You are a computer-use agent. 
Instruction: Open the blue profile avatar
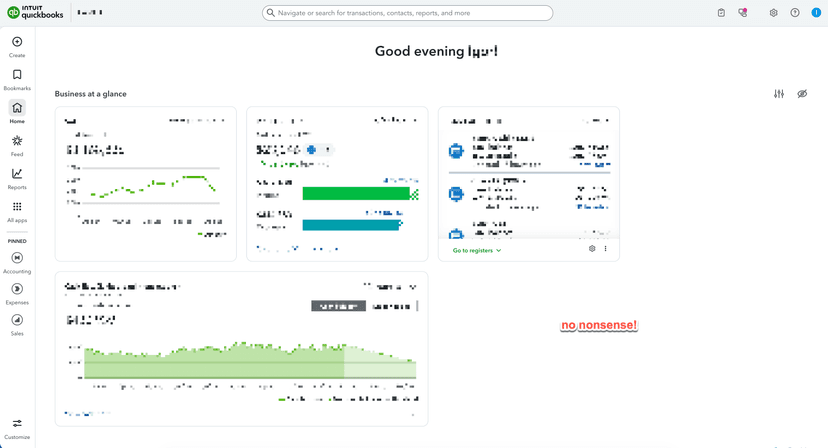coord(816,13)
